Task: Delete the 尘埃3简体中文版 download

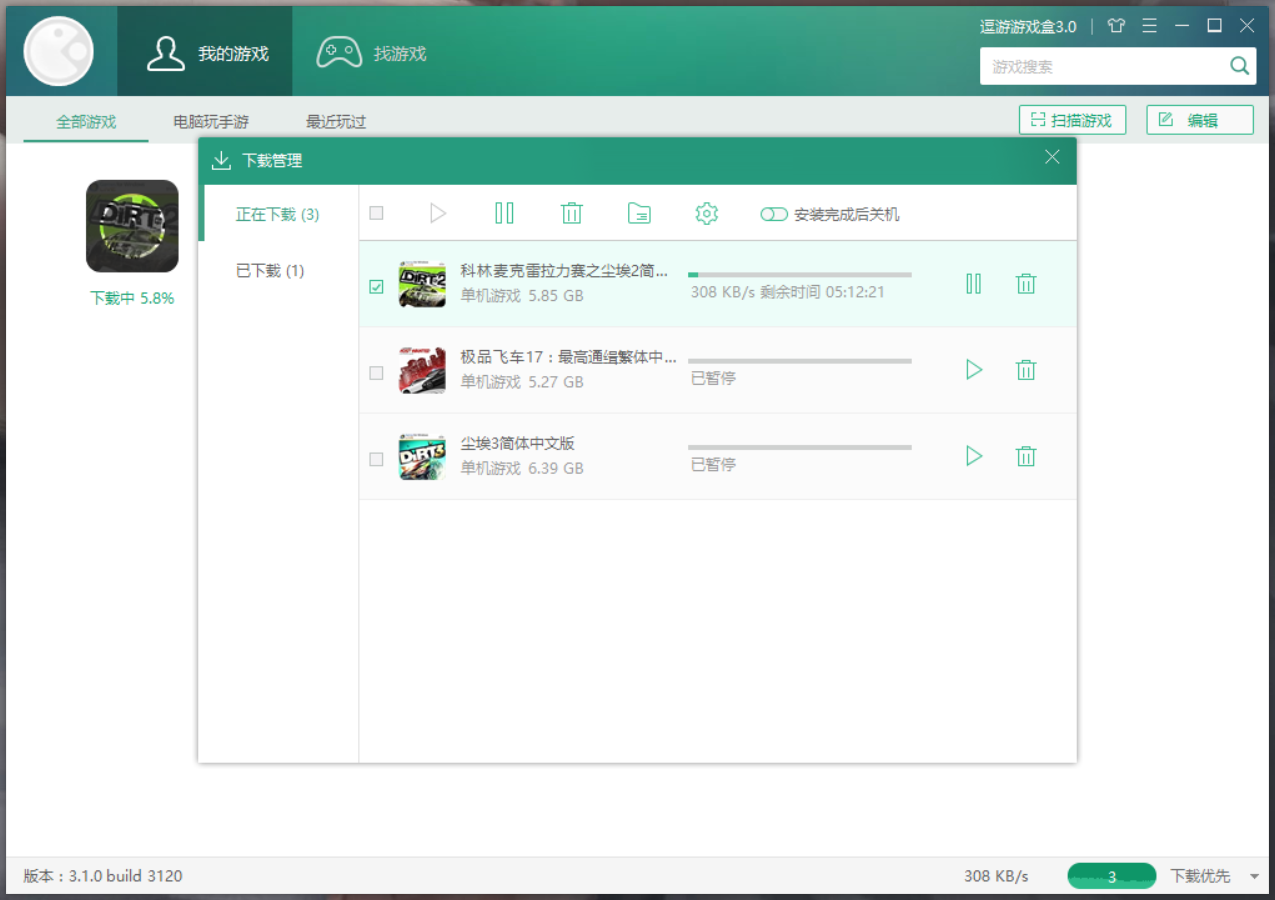Action: (x=1025, y=456)
